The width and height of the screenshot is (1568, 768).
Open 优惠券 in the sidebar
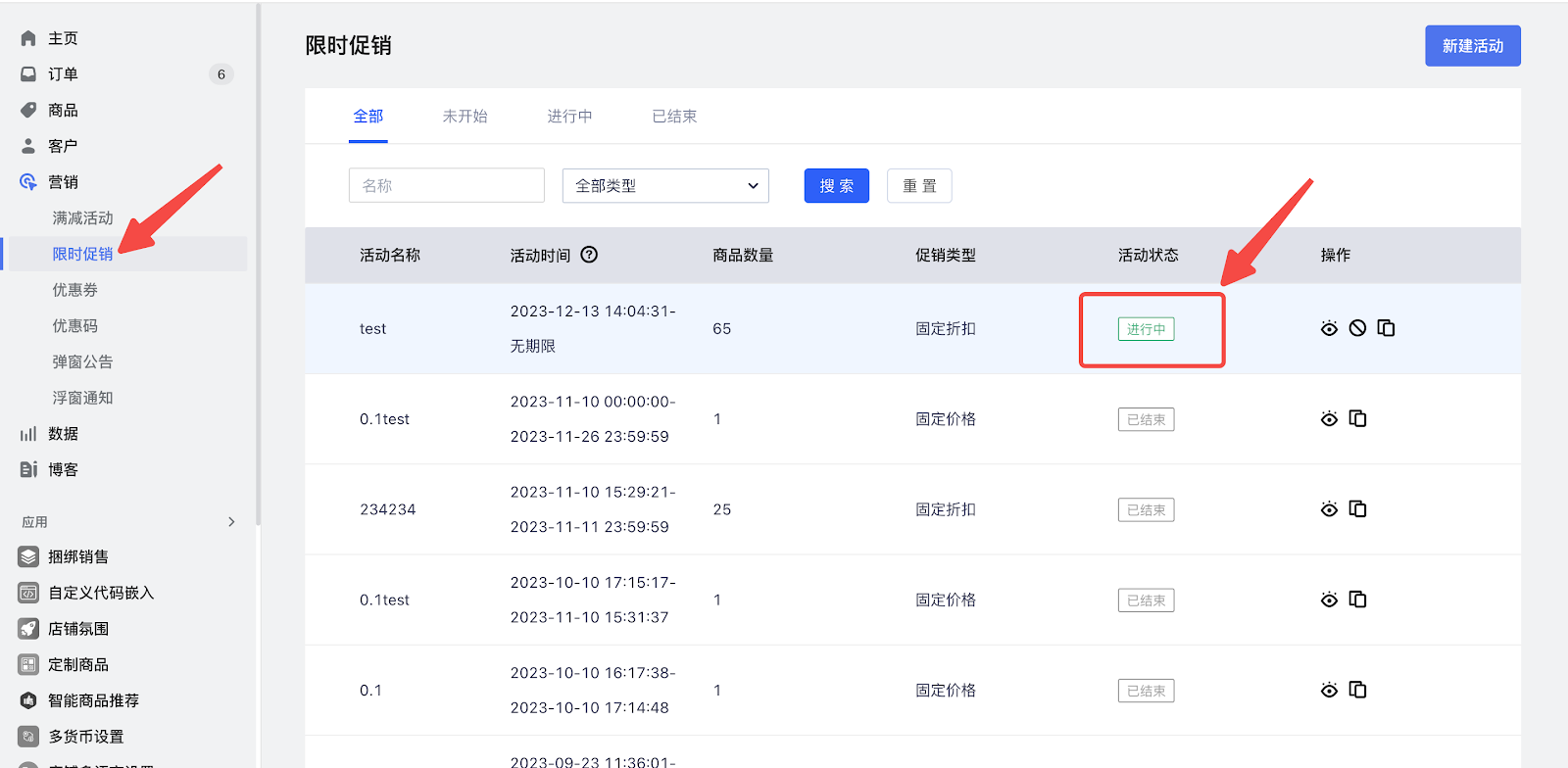click(74, 290)
